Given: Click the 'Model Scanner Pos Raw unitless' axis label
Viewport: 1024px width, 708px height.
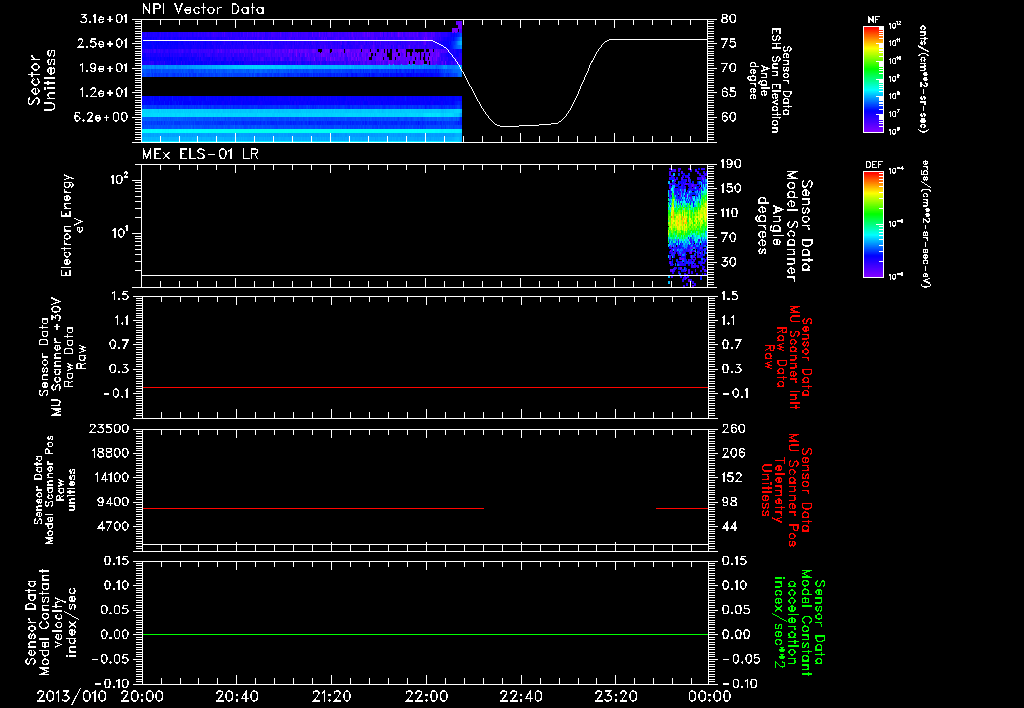Looking at the screenshot, I should click(55, 490).
